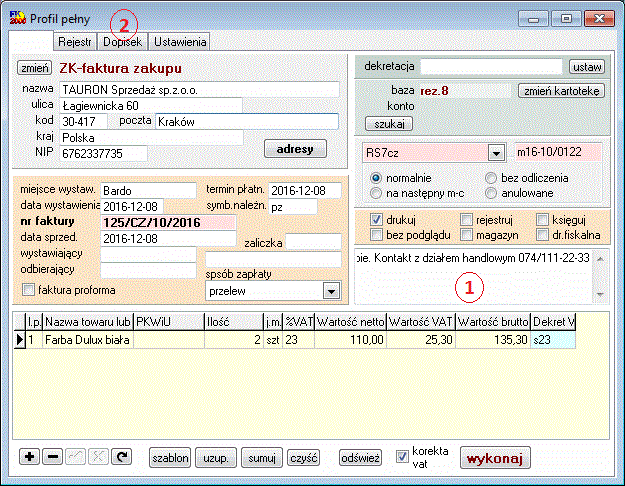The height and width of the screenshot is (486, 625).
Task: Select the first blank tab
Action: tap(31, 40)
